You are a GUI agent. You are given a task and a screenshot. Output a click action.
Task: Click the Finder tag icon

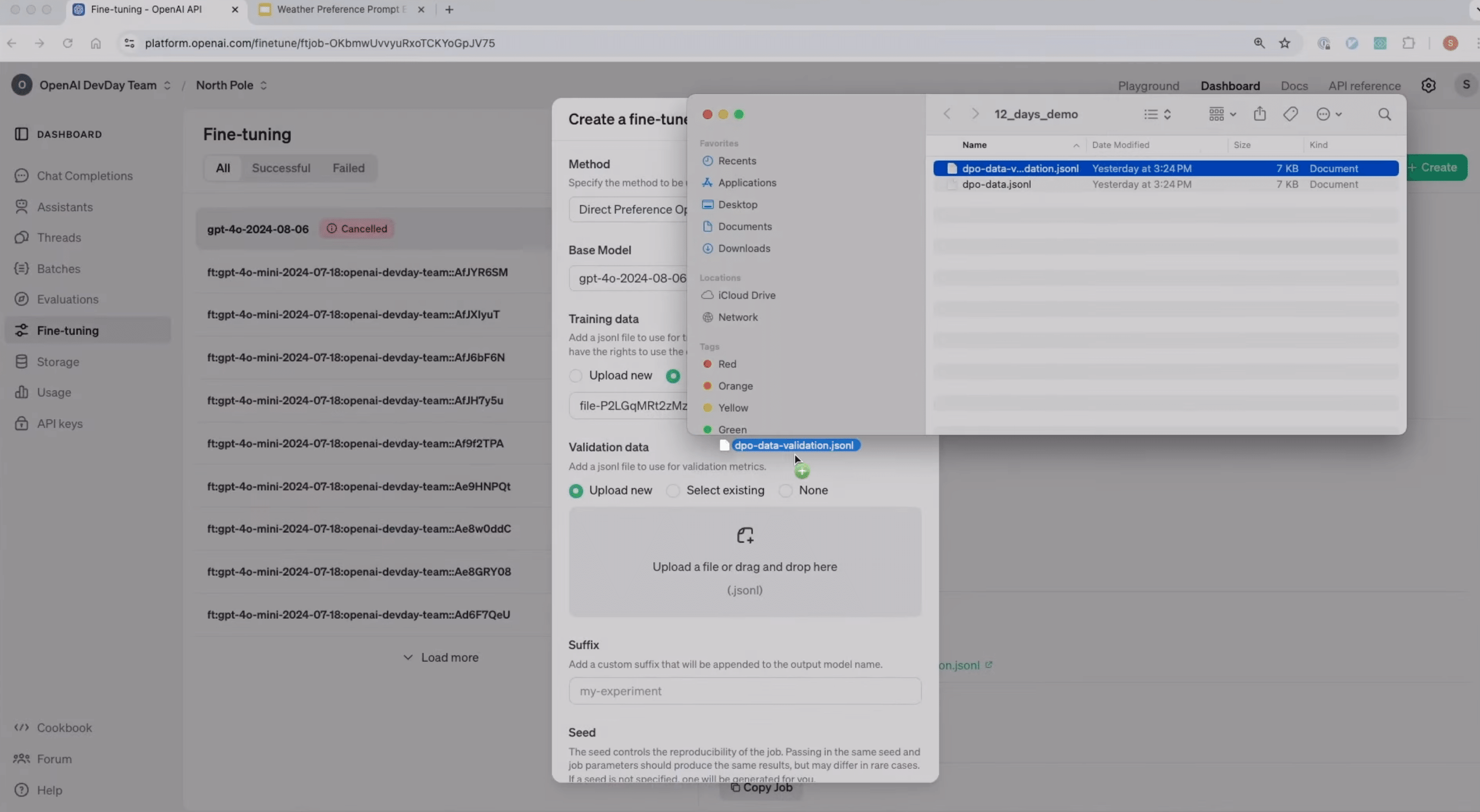(1290, 114)
